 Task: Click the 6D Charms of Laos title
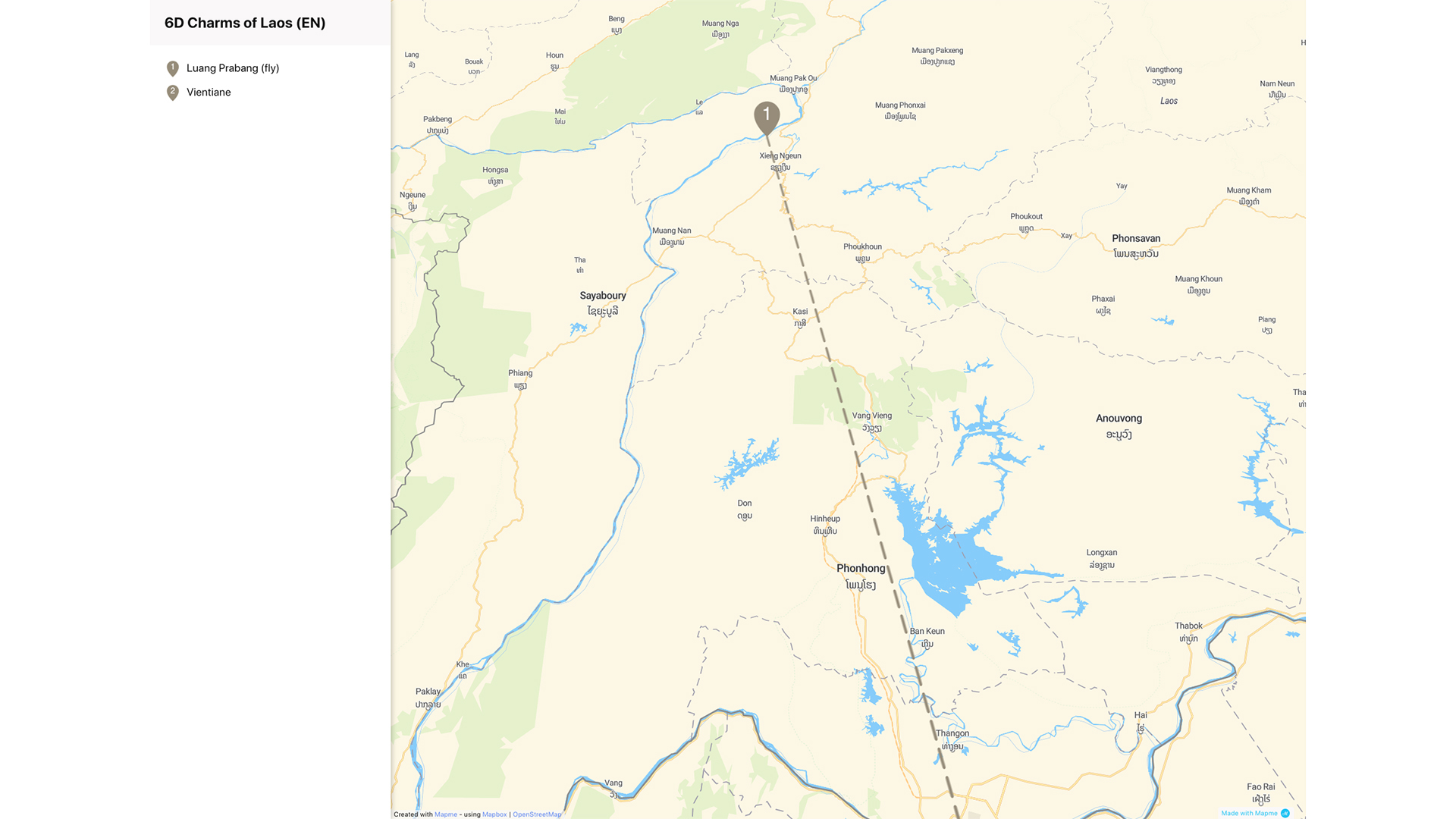coord(245,23)
